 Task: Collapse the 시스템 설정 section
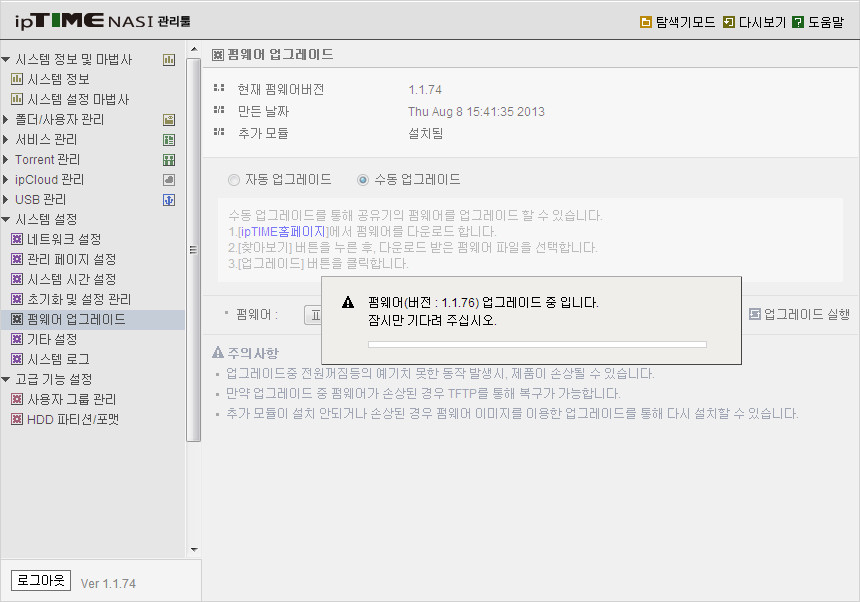point(6,219)
